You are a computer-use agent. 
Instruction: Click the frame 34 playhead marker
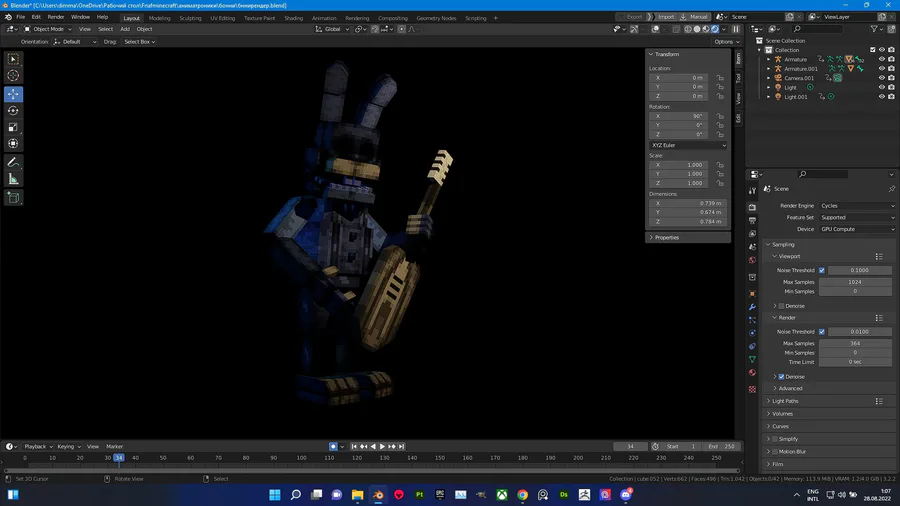coord(119,458)
